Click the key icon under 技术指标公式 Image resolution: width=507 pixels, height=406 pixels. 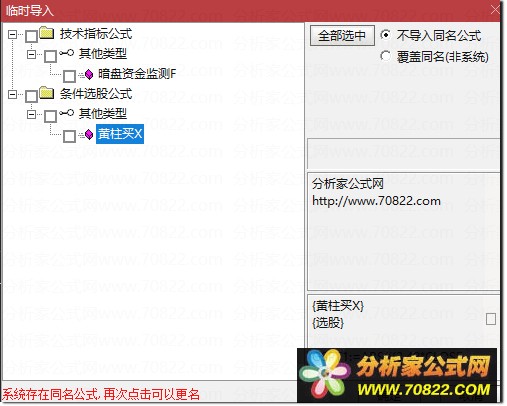(66, 53)
